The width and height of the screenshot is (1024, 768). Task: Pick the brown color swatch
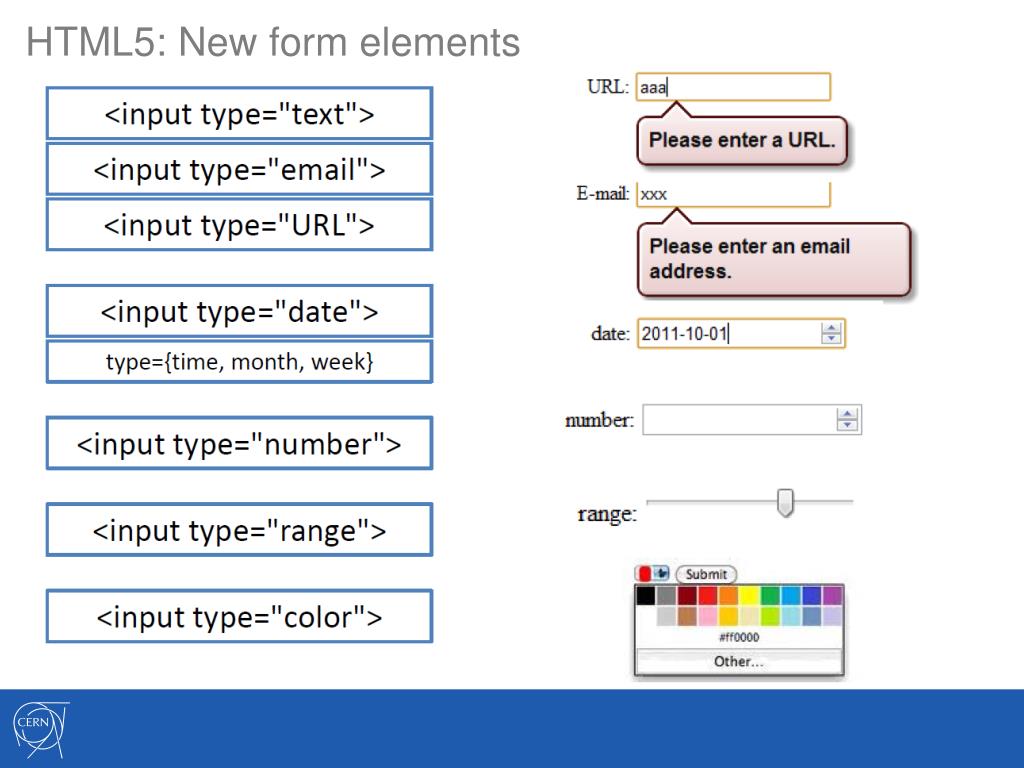[687, 616]
